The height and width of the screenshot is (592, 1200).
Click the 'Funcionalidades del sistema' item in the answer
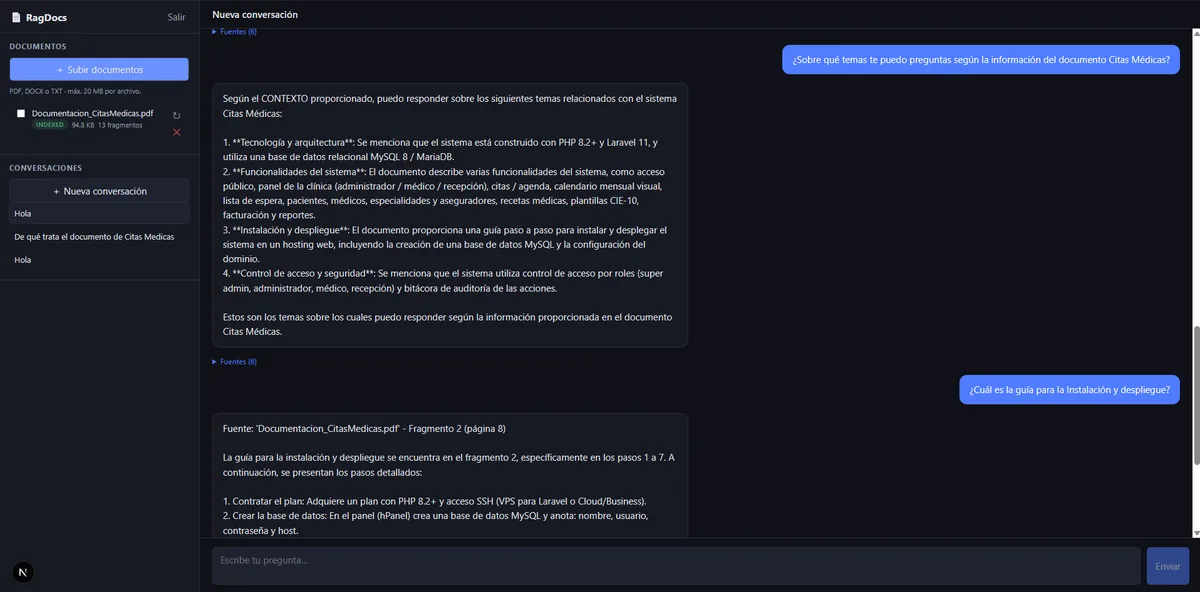click(443, 193)
